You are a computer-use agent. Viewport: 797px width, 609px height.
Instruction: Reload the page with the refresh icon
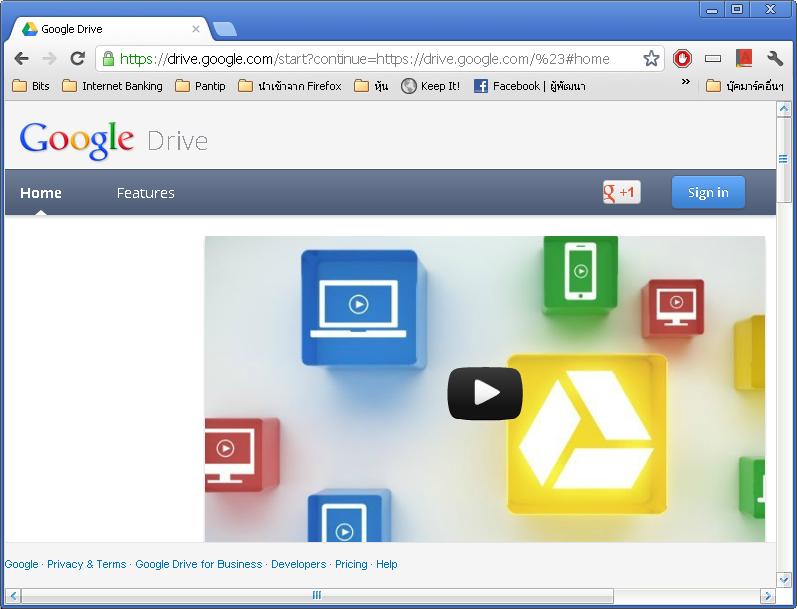(77, 59)
